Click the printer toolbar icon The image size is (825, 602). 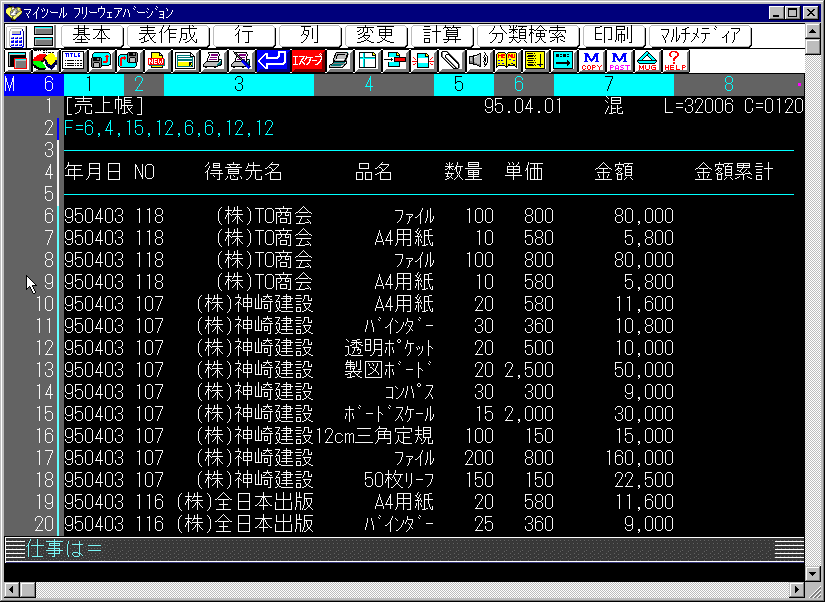click(x=213, y=61)
